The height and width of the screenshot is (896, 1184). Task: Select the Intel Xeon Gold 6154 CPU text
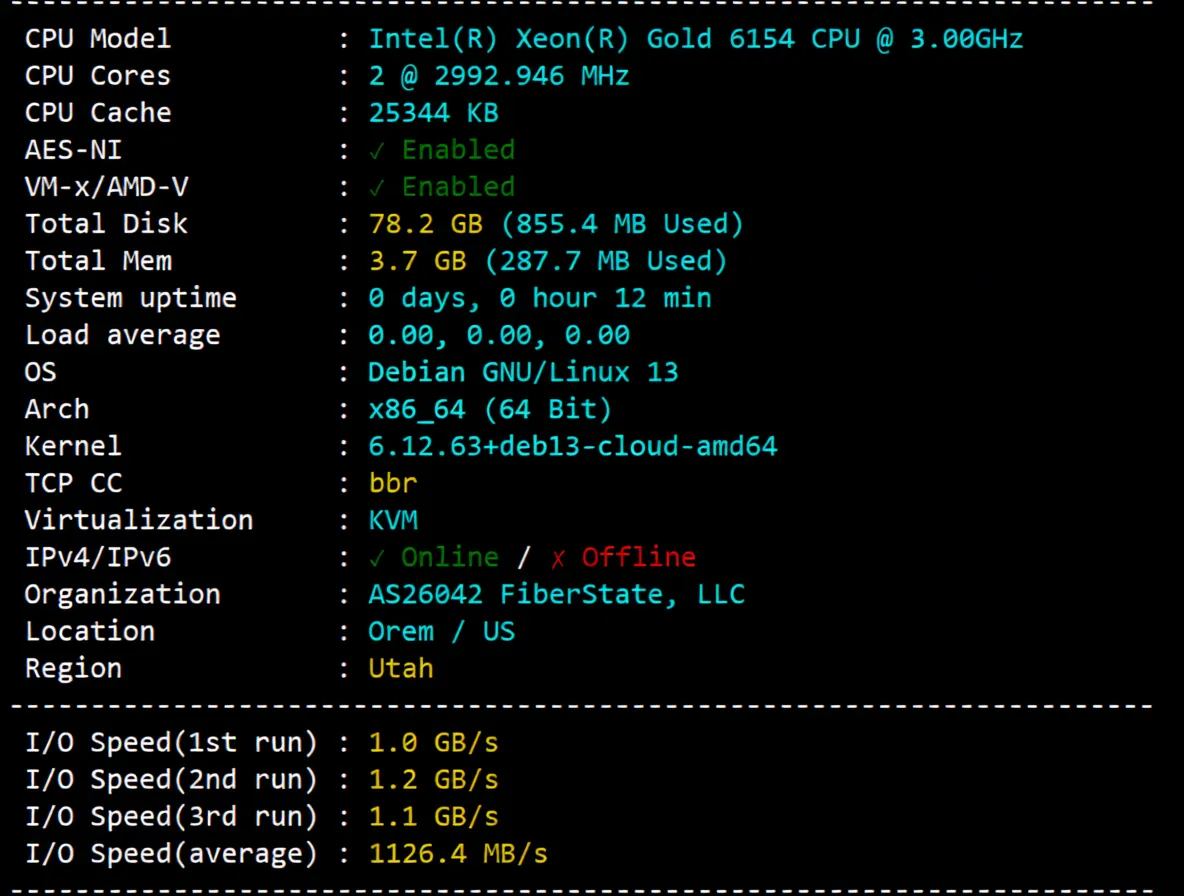tap(696, 38)
